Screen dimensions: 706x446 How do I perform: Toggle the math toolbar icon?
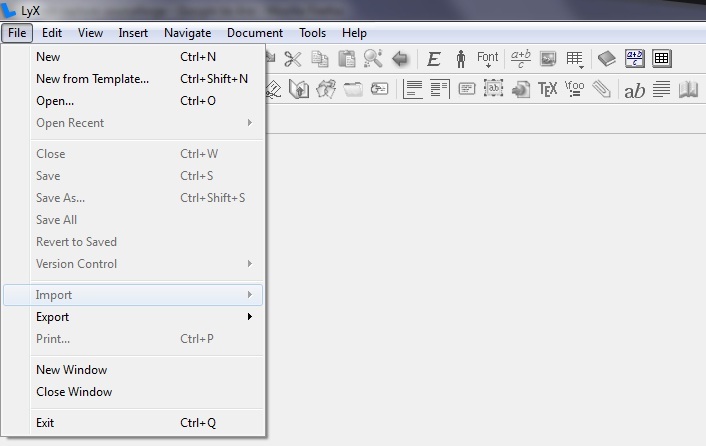pyautogui.click(x=634, y=59)
